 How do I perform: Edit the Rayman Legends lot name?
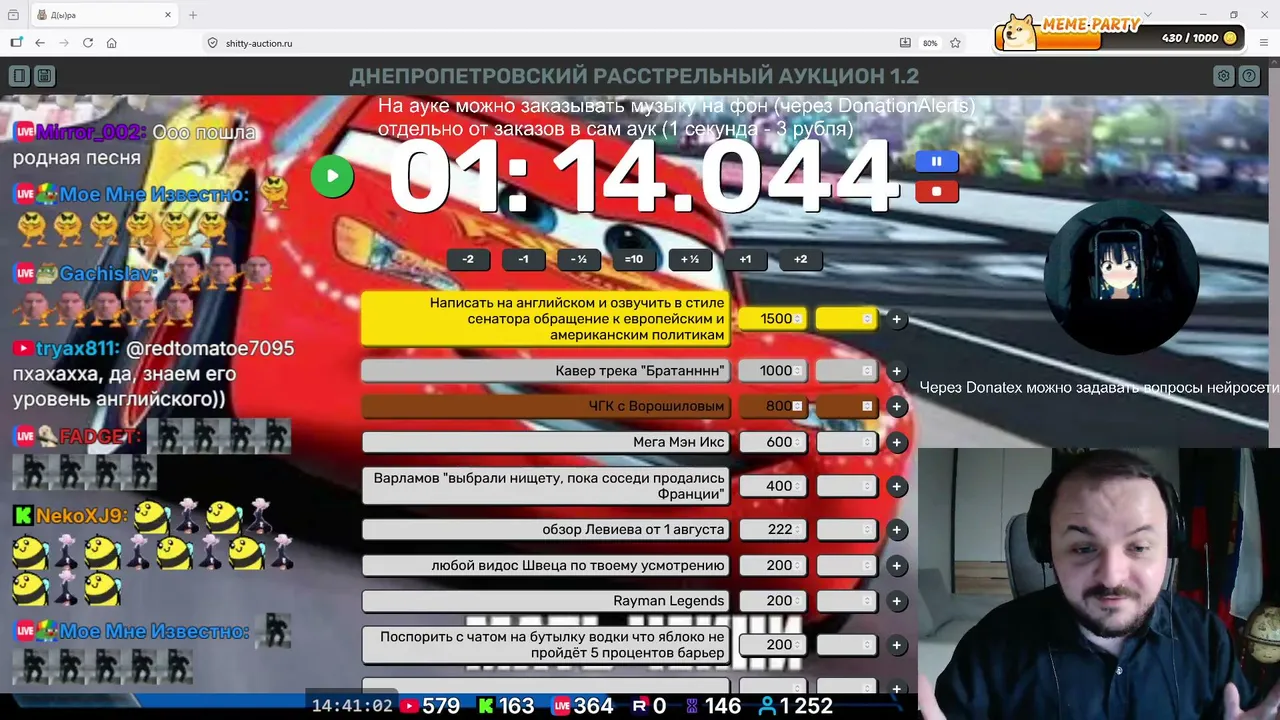pos(546,601)
